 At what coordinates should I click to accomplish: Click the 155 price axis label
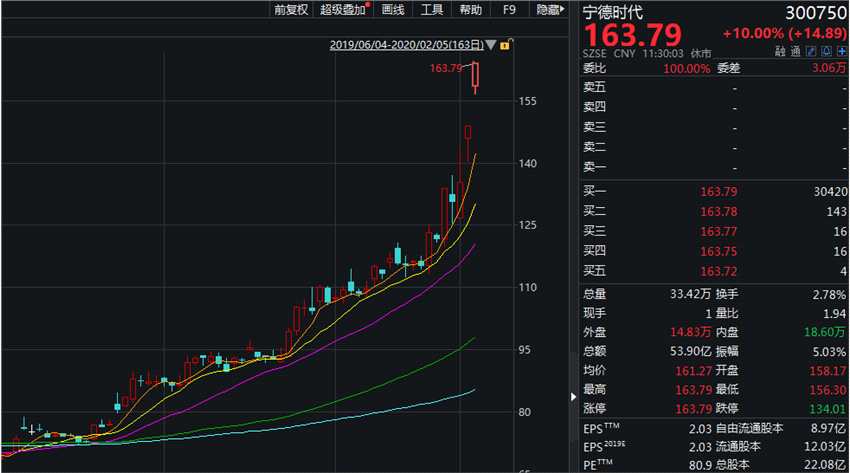point(527,101)
